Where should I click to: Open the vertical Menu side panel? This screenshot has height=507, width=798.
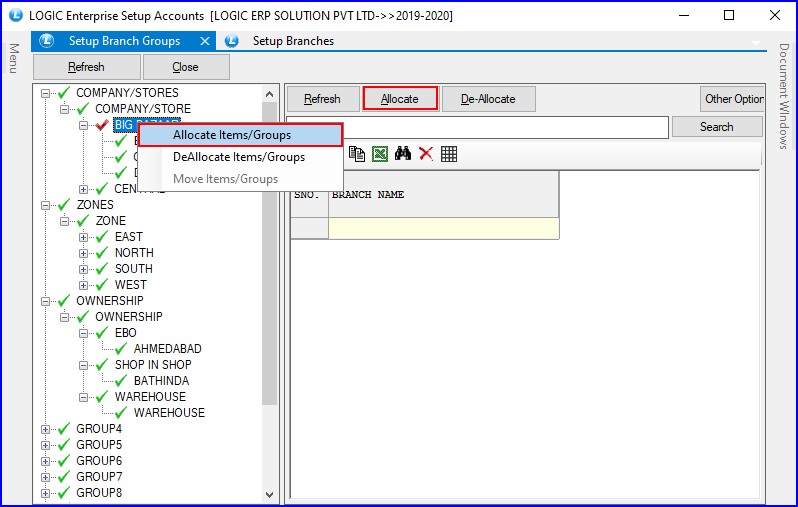click(x=14, y=58)
